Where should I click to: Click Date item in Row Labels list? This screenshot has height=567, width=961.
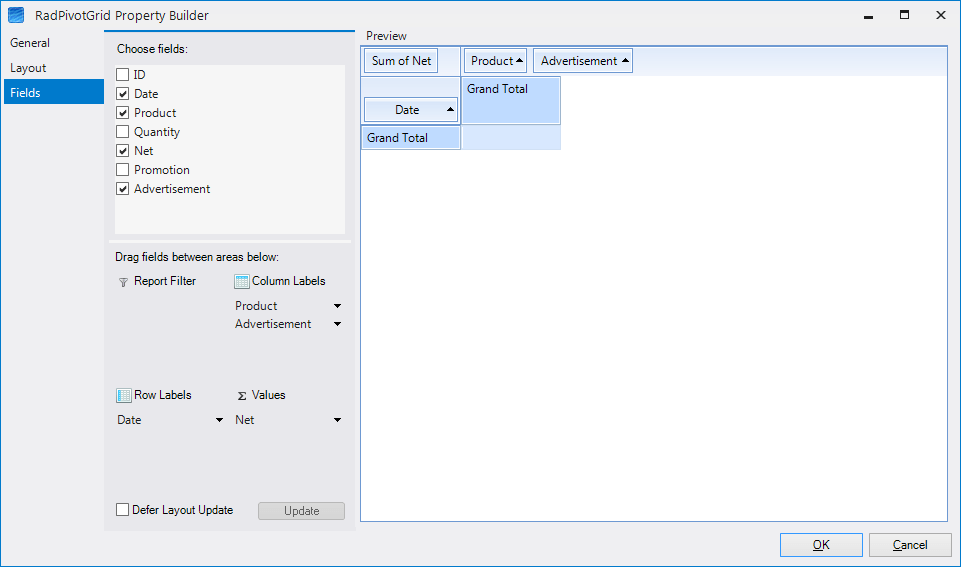click(x=129, y=420)
